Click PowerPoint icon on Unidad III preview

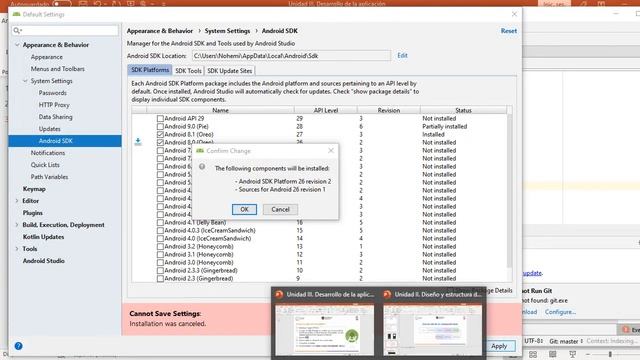(x=279, y=294)
